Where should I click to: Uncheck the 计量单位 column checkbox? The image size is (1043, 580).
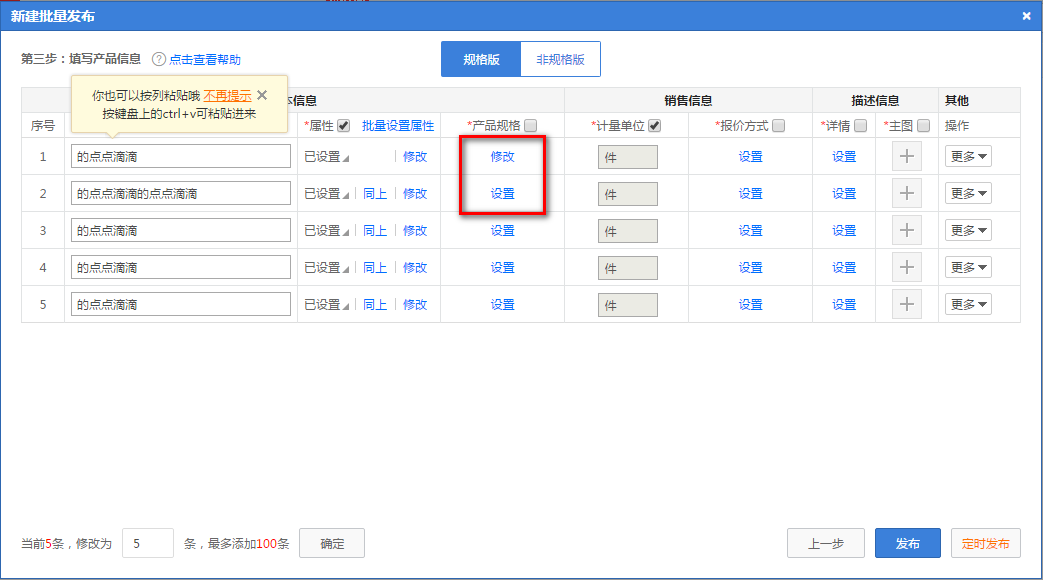point(655,126)
